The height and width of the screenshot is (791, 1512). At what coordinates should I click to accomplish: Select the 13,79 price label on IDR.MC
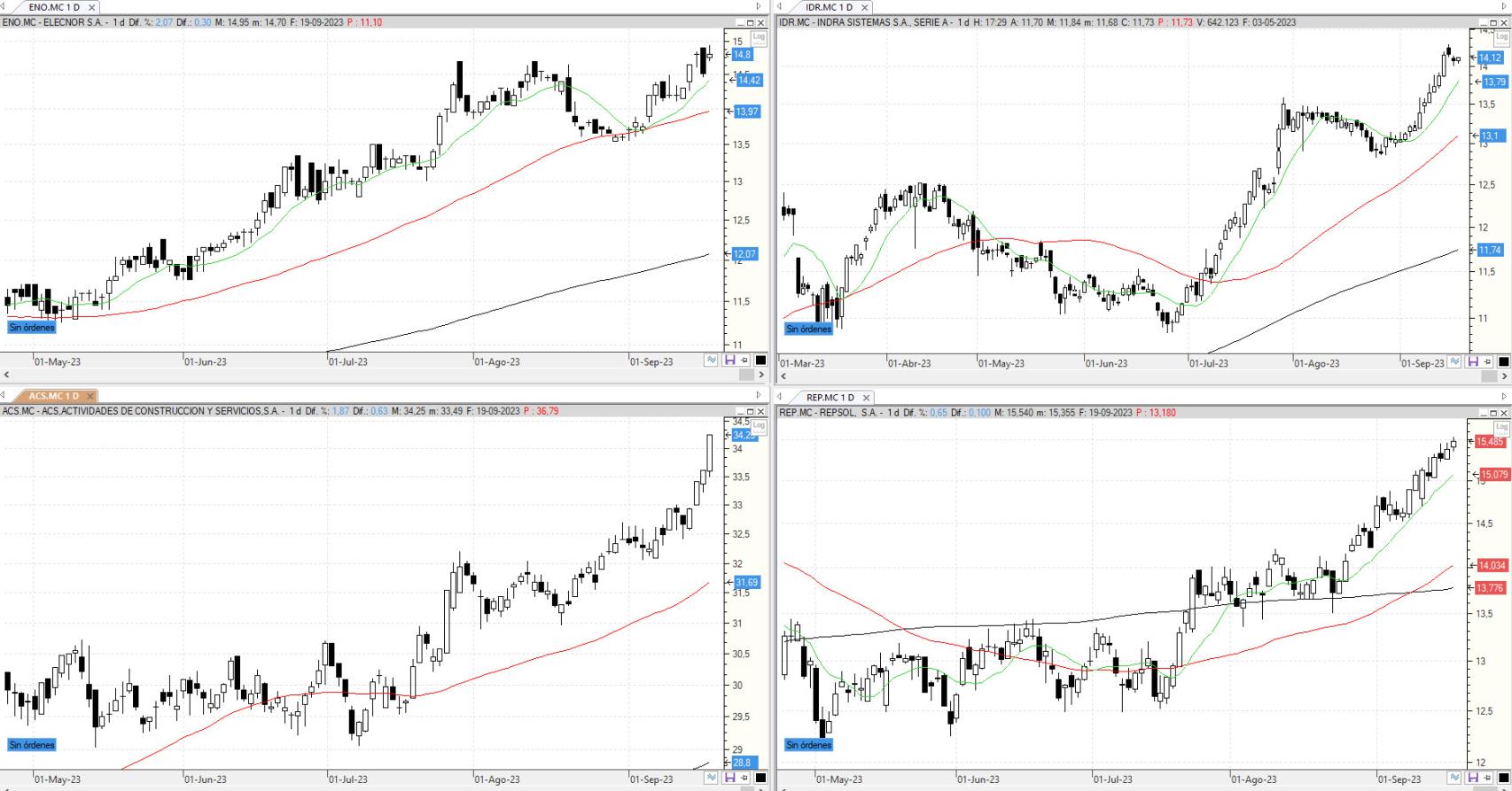[1495, 81]
